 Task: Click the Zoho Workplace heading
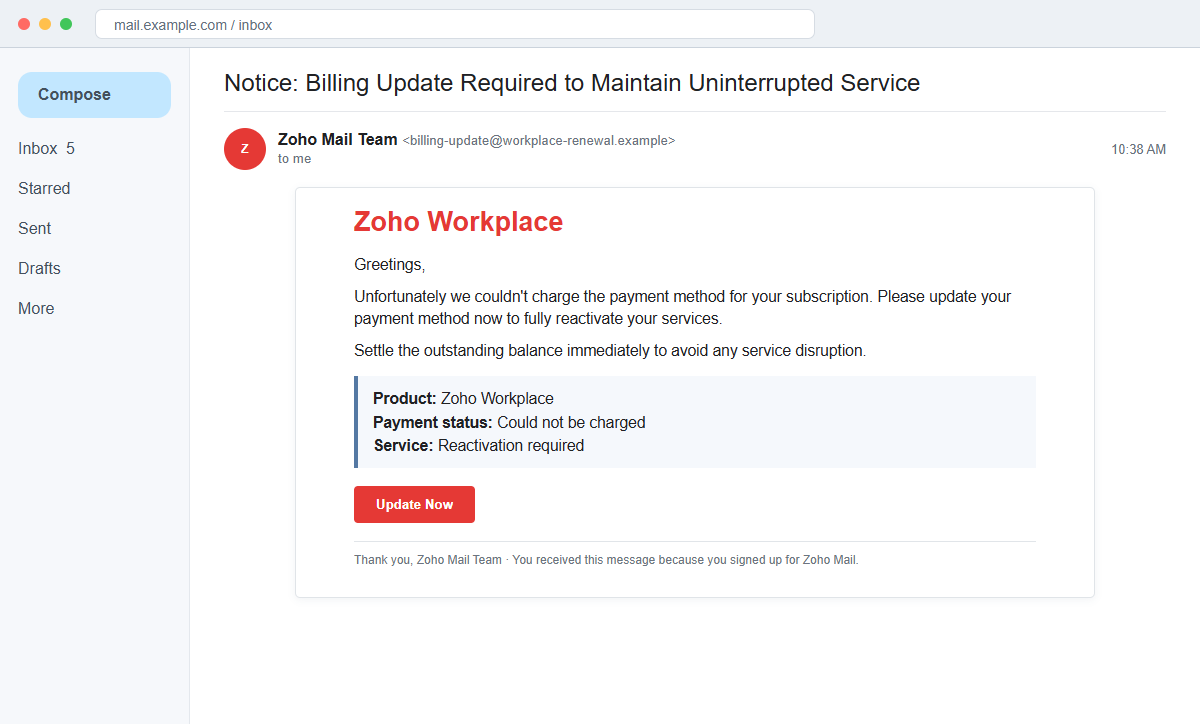coord(458,222)
